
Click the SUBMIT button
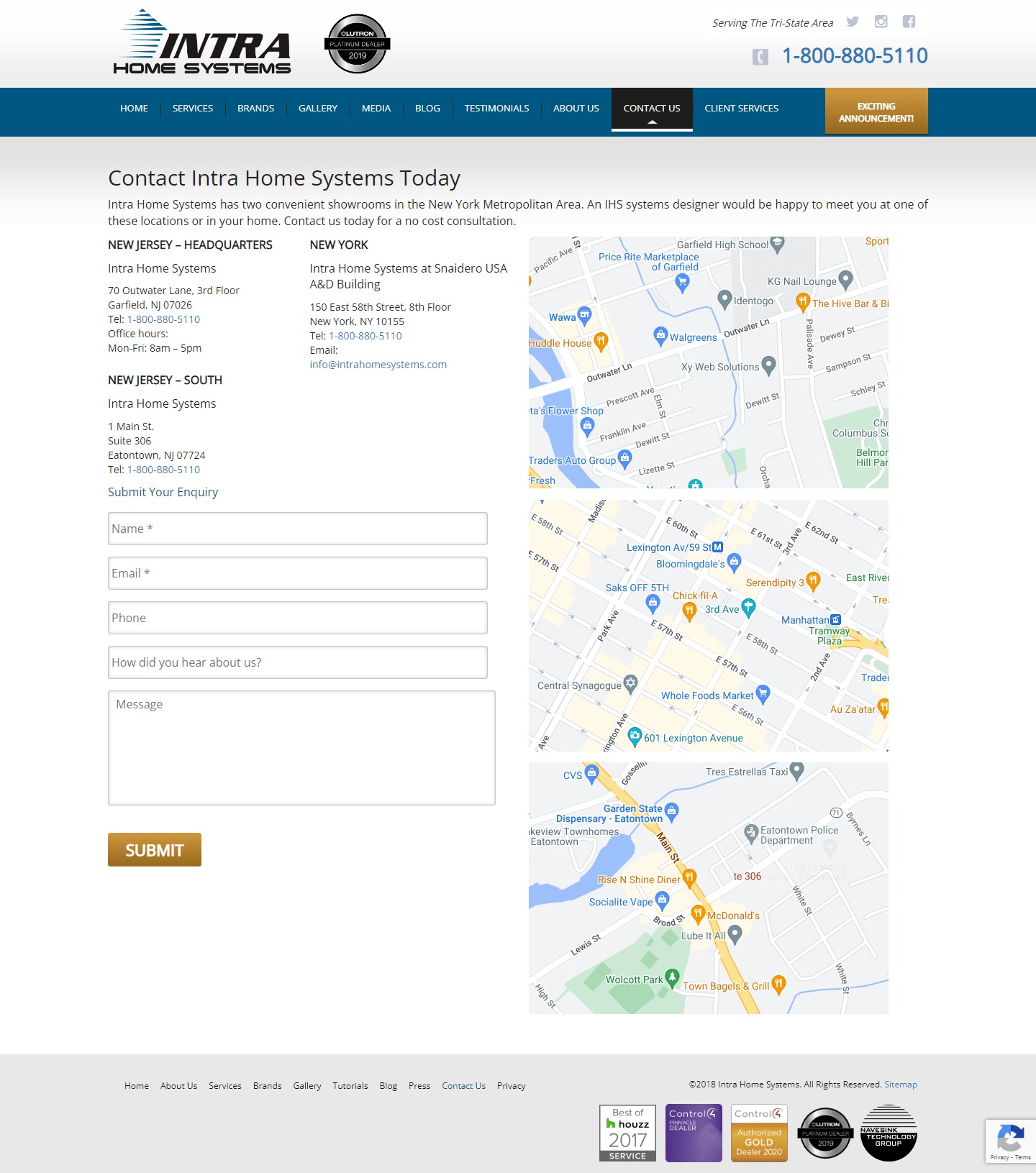coord(155,850)
